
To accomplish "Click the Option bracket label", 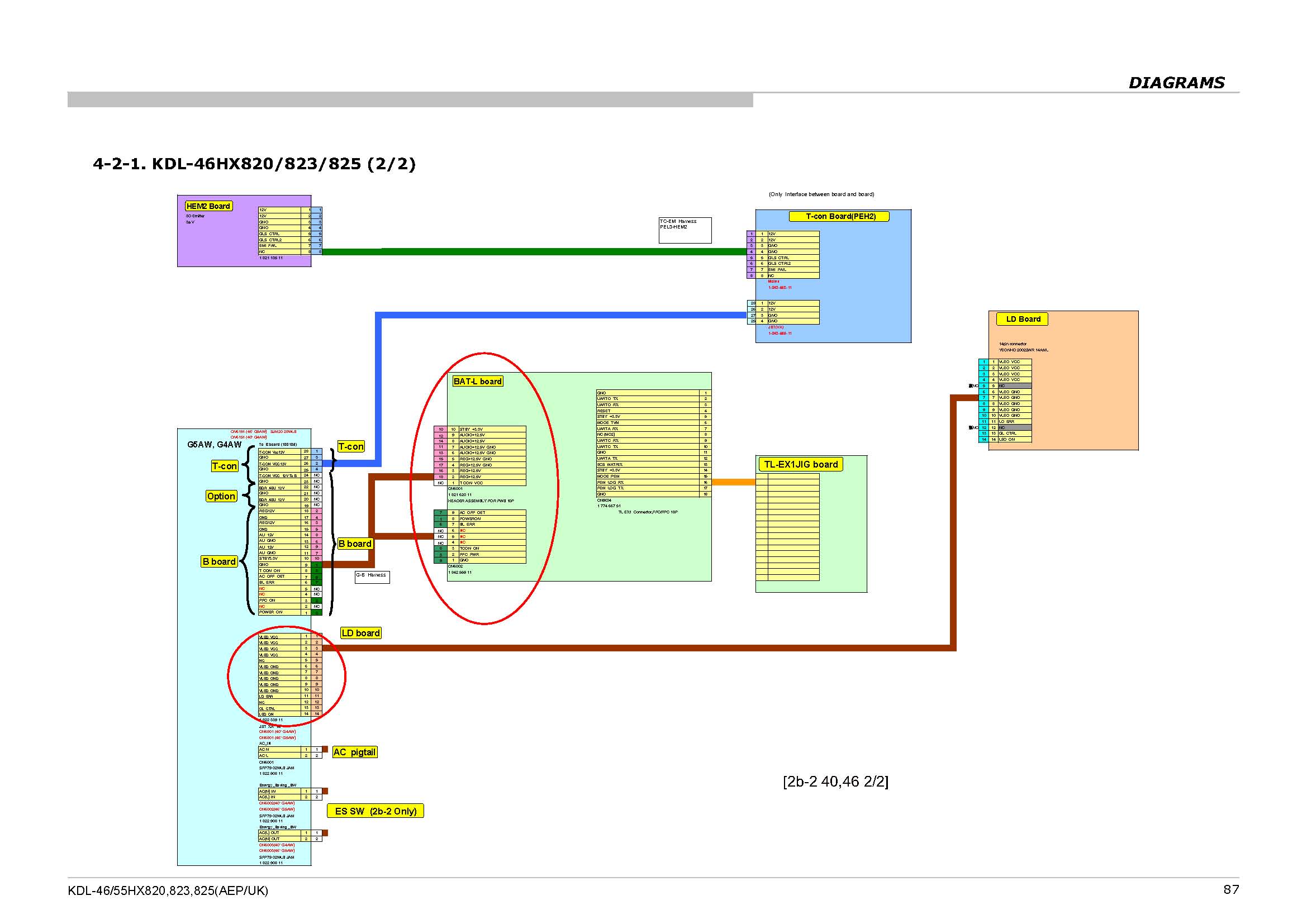I will coord(221,496).
